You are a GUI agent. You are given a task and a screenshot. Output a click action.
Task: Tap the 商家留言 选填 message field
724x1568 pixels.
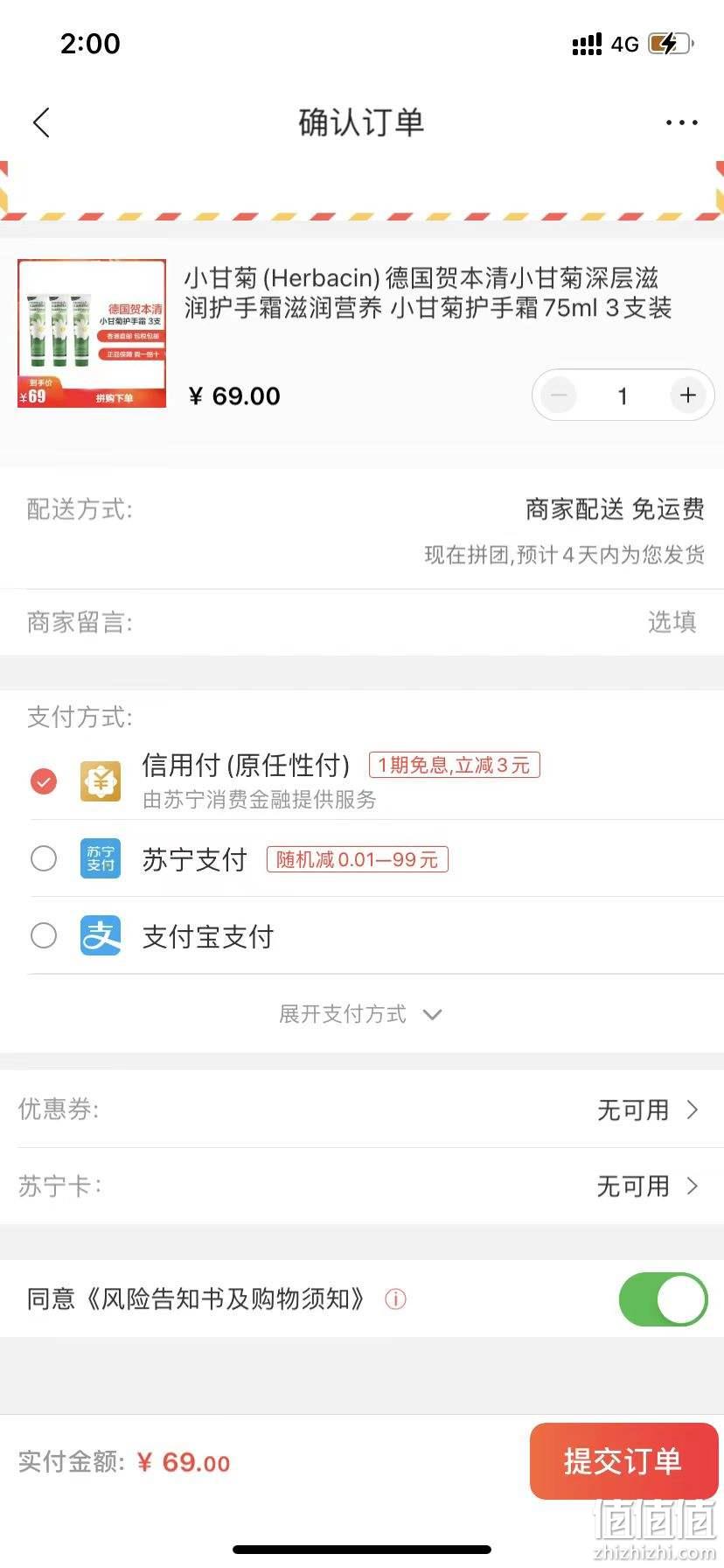[x=362, y=622]
